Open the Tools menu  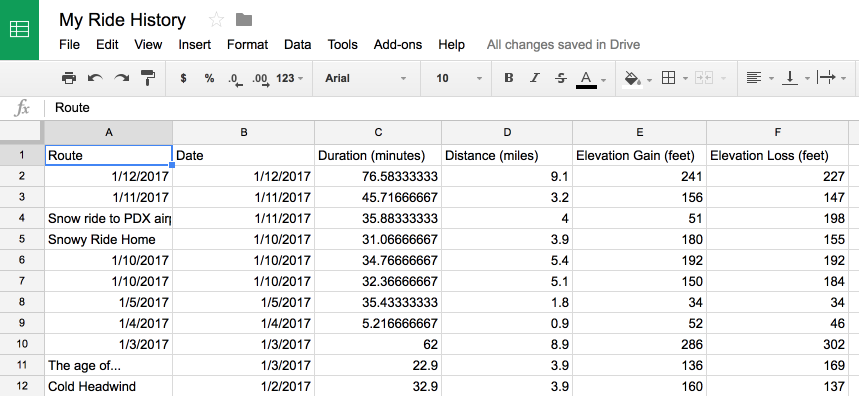tap(342, 45)
